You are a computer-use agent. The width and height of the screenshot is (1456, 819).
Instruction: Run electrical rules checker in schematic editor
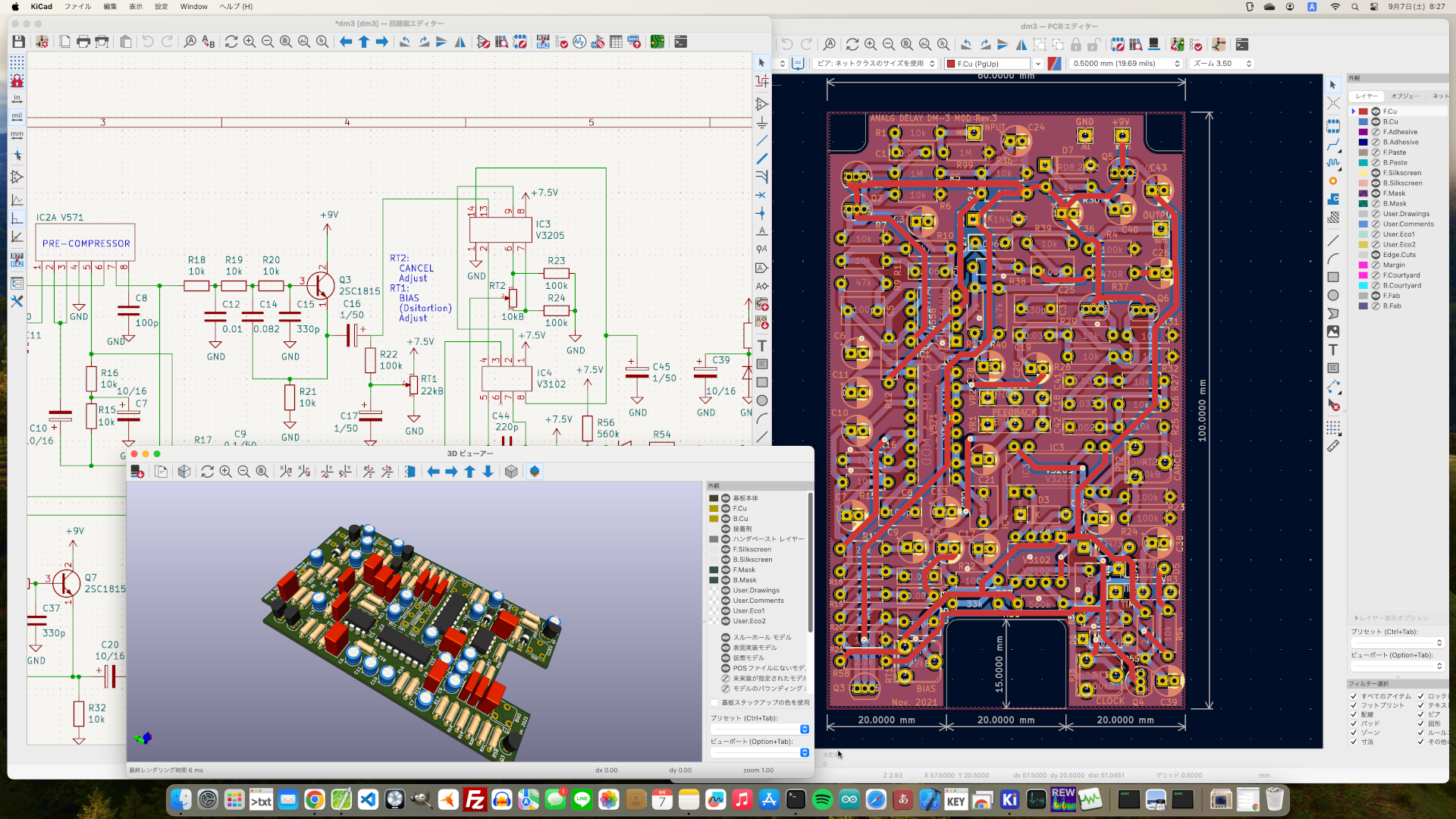point(561,42)
